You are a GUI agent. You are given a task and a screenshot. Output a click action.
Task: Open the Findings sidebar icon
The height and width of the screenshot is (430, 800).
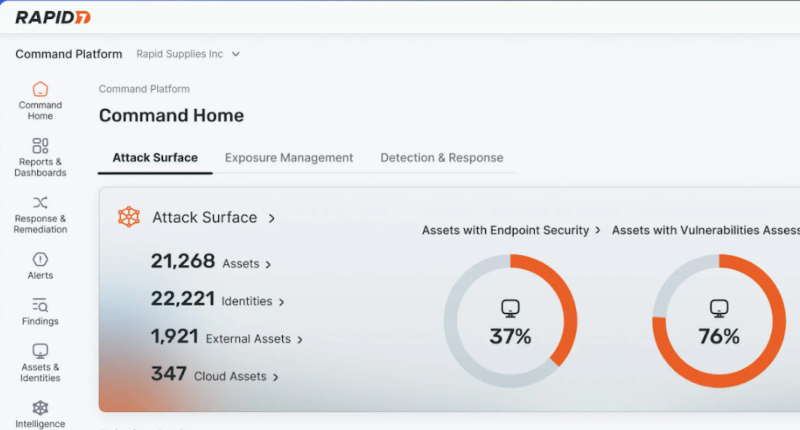[x=40, y=306]
